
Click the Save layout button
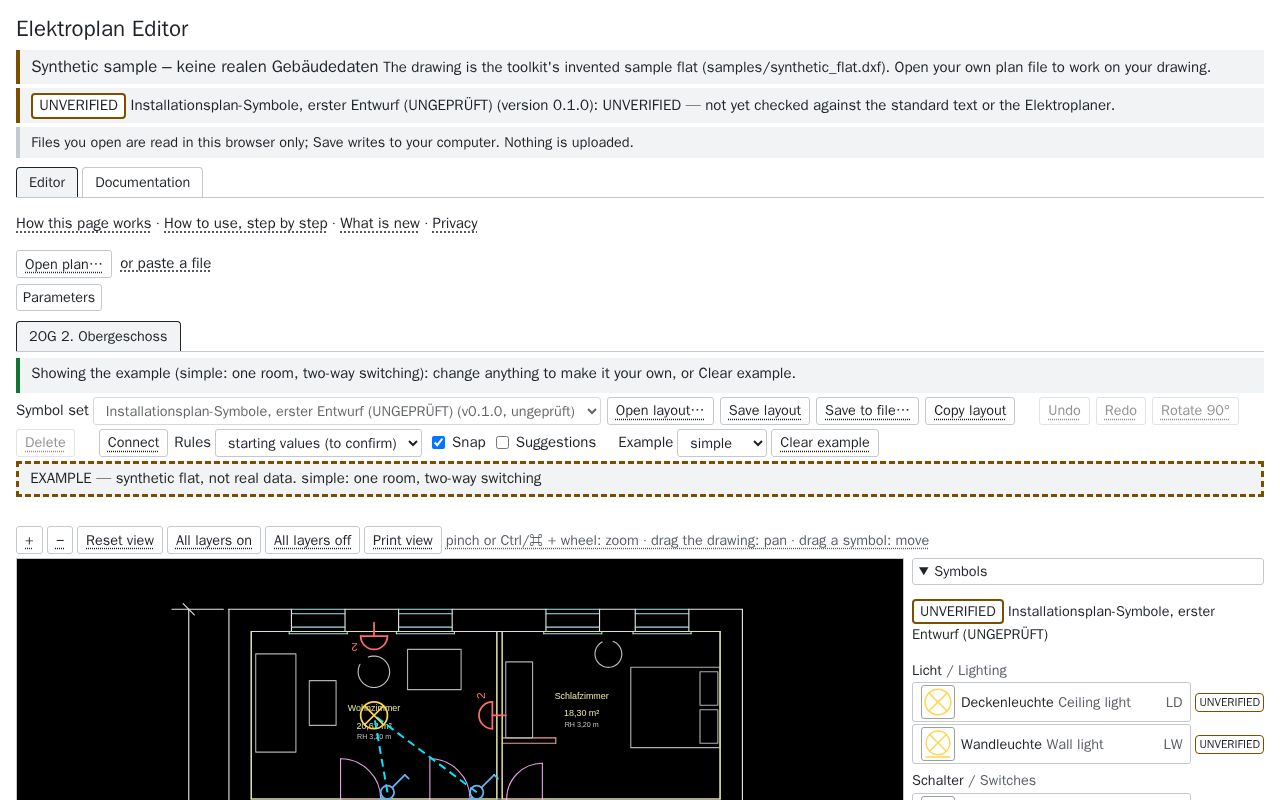tap(765, 411)
